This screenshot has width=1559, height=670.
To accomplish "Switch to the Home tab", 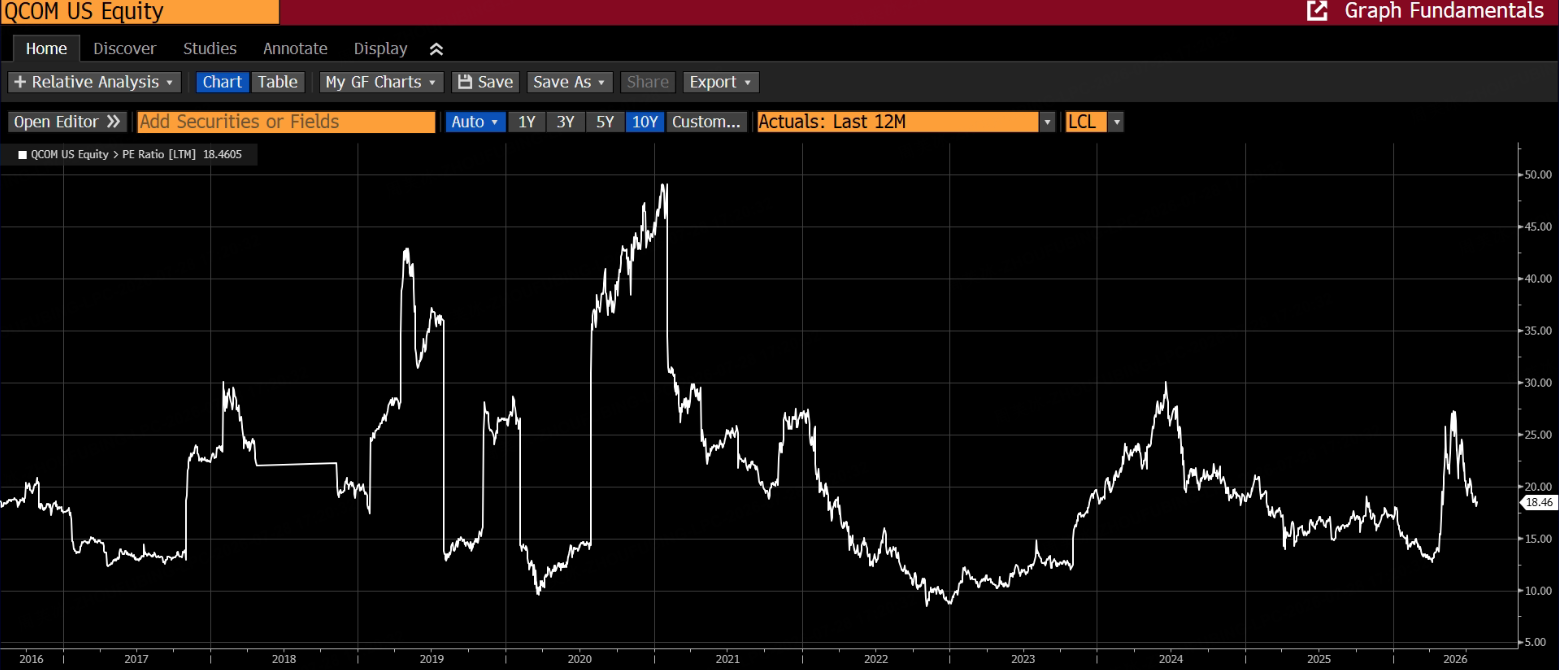I will tap(46, 48).
